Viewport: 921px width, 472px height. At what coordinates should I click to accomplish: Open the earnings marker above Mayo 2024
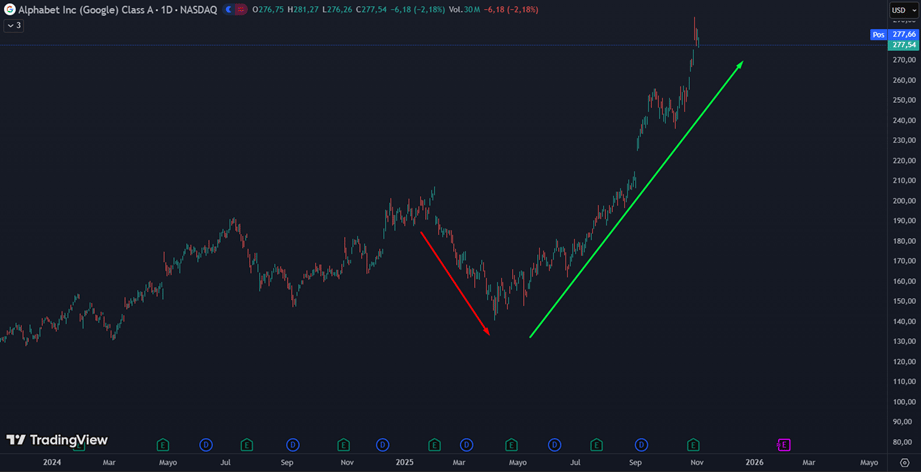pyautogui.click(x=163, y=444)
